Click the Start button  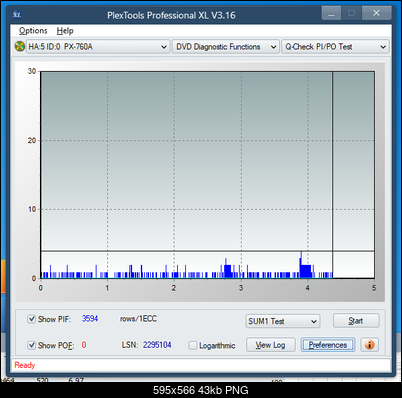pyautogui.click(x=356, y=321)
